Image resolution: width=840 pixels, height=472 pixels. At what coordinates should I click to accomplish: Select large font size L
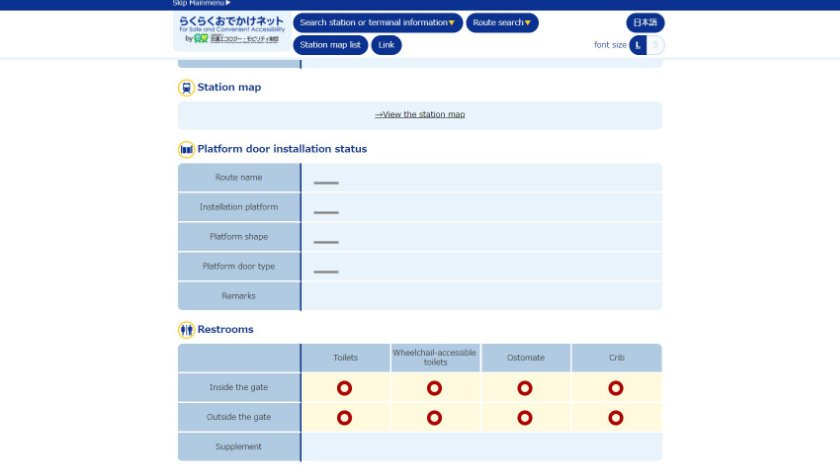[x=638, y=45]
